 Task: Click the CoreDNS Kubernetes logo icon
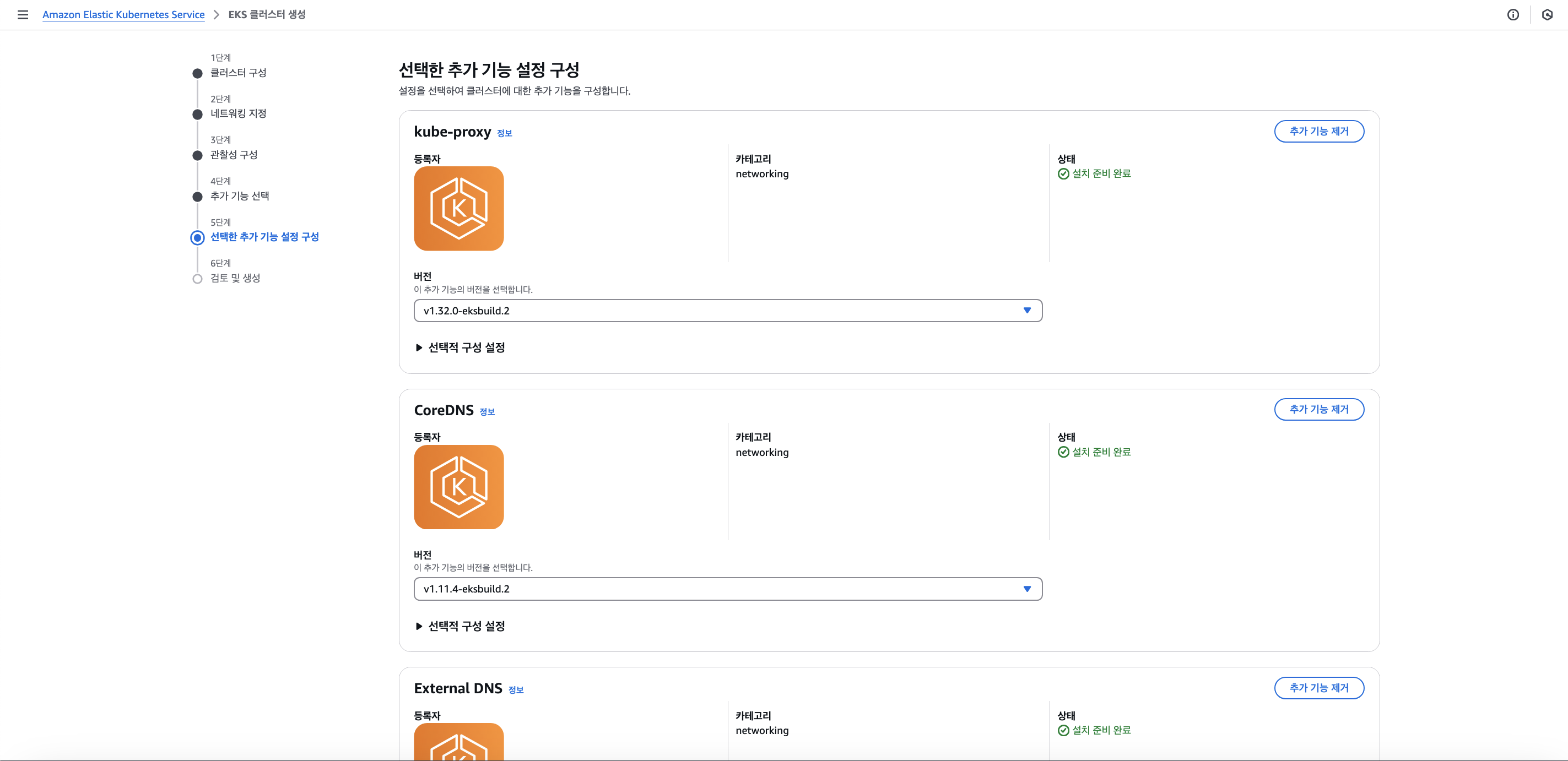point(458,487)
